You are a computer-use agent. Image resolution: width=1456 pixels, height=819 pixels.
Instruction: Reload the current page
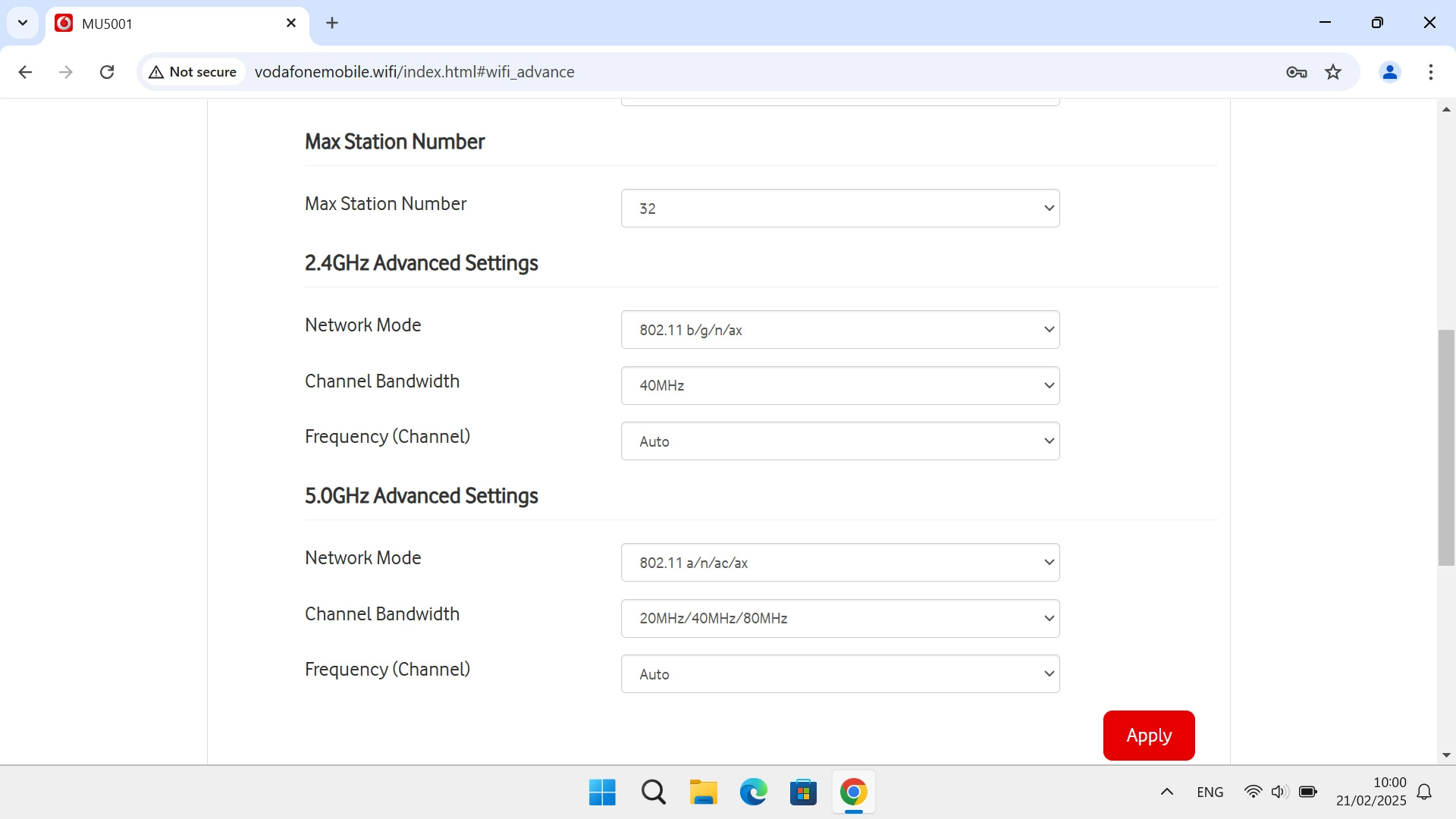pos(107,71)
